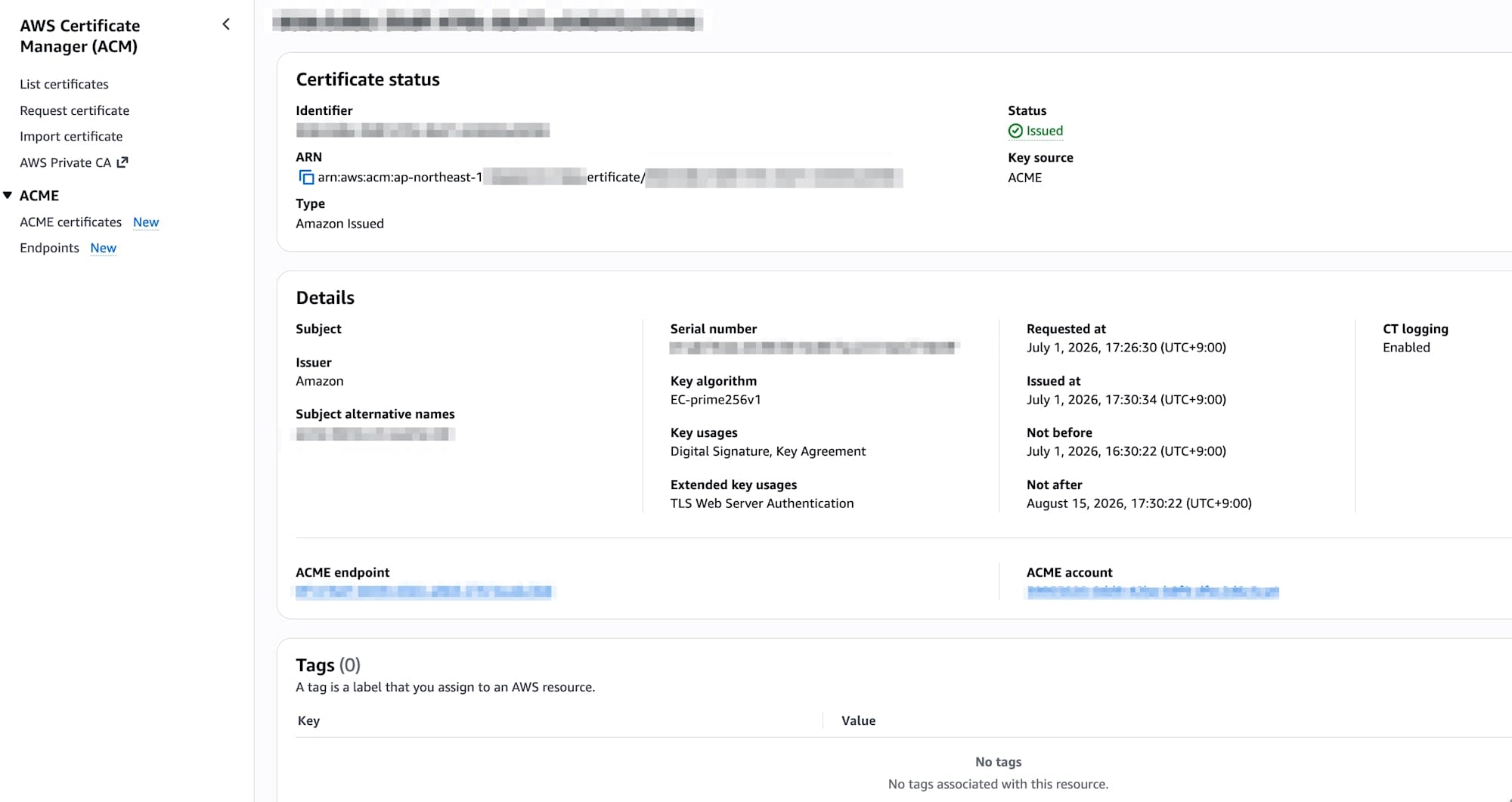Open AWS Private CA link
The height and width of the screenshot is (802, 1512).
click(66, 163)
